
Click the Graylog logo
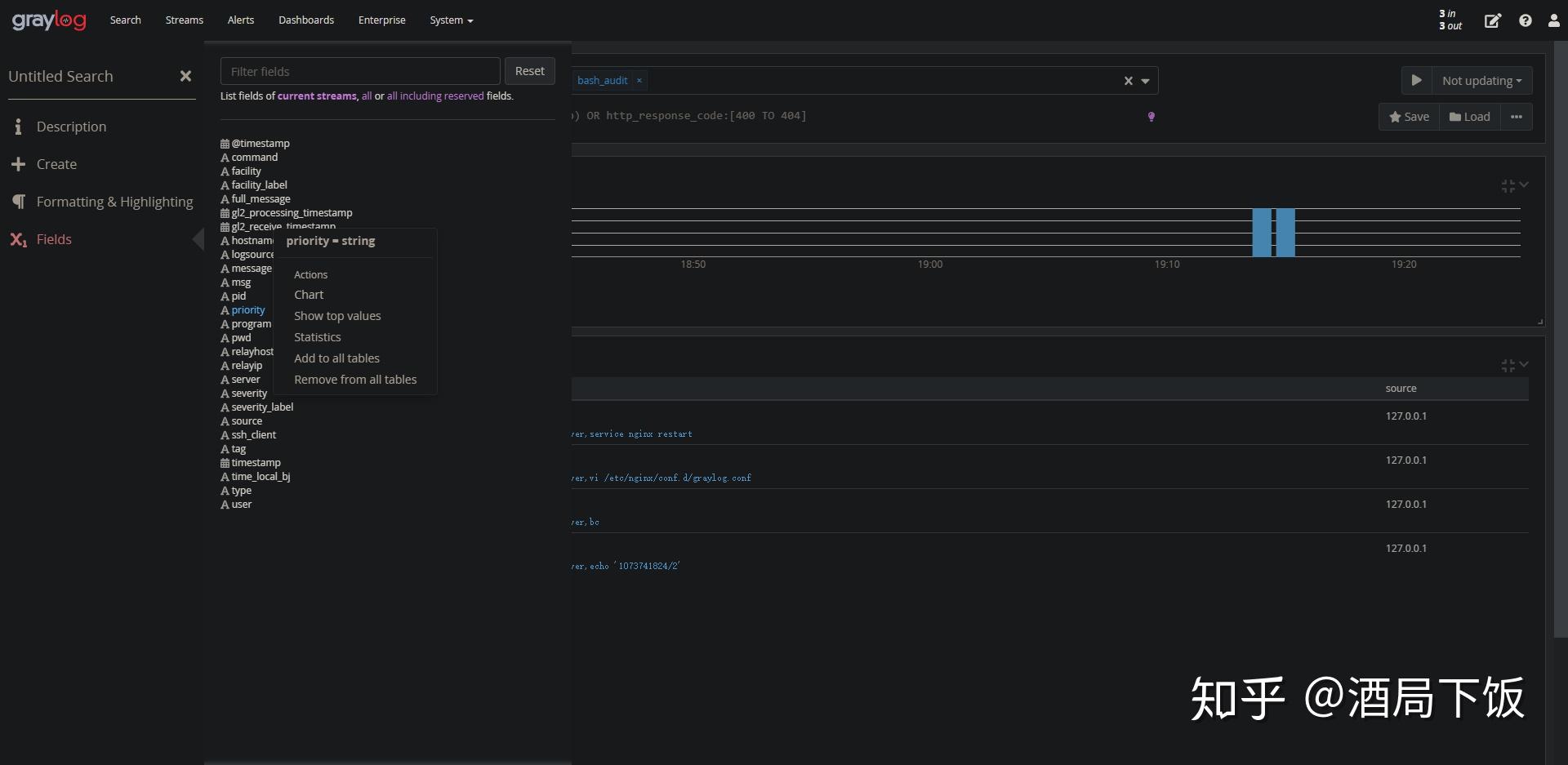click(49, 20)
